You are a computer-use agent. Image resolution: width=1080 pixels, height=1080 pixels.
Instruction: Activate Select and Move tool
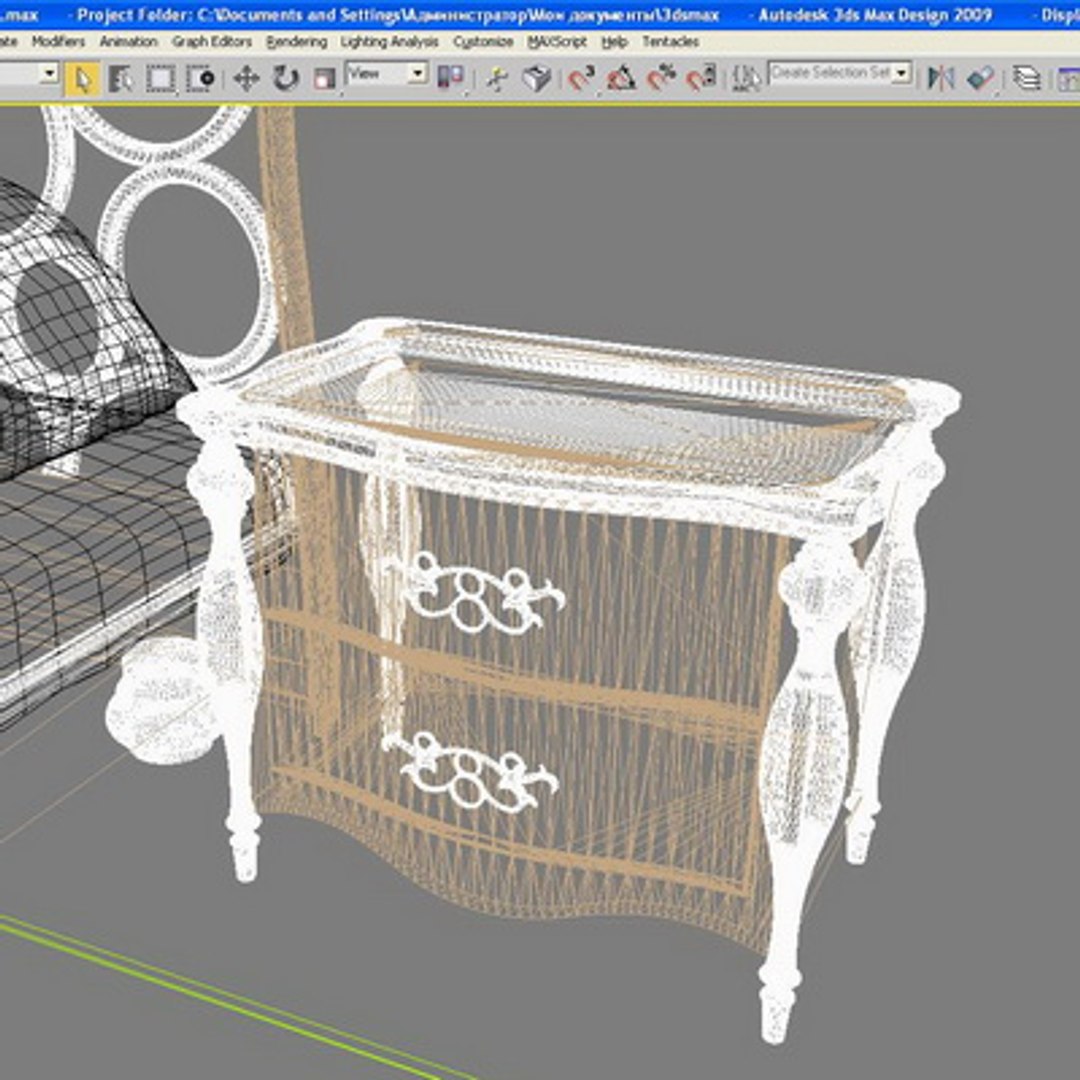pyautogui.click(x=246, y=79)
